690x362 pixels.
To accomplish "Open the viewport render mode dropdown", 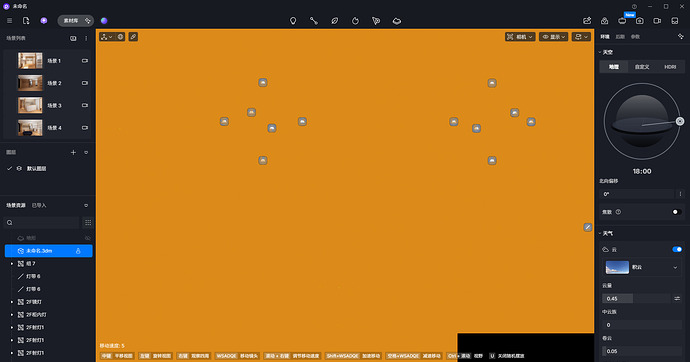I will tap(581, 37).
